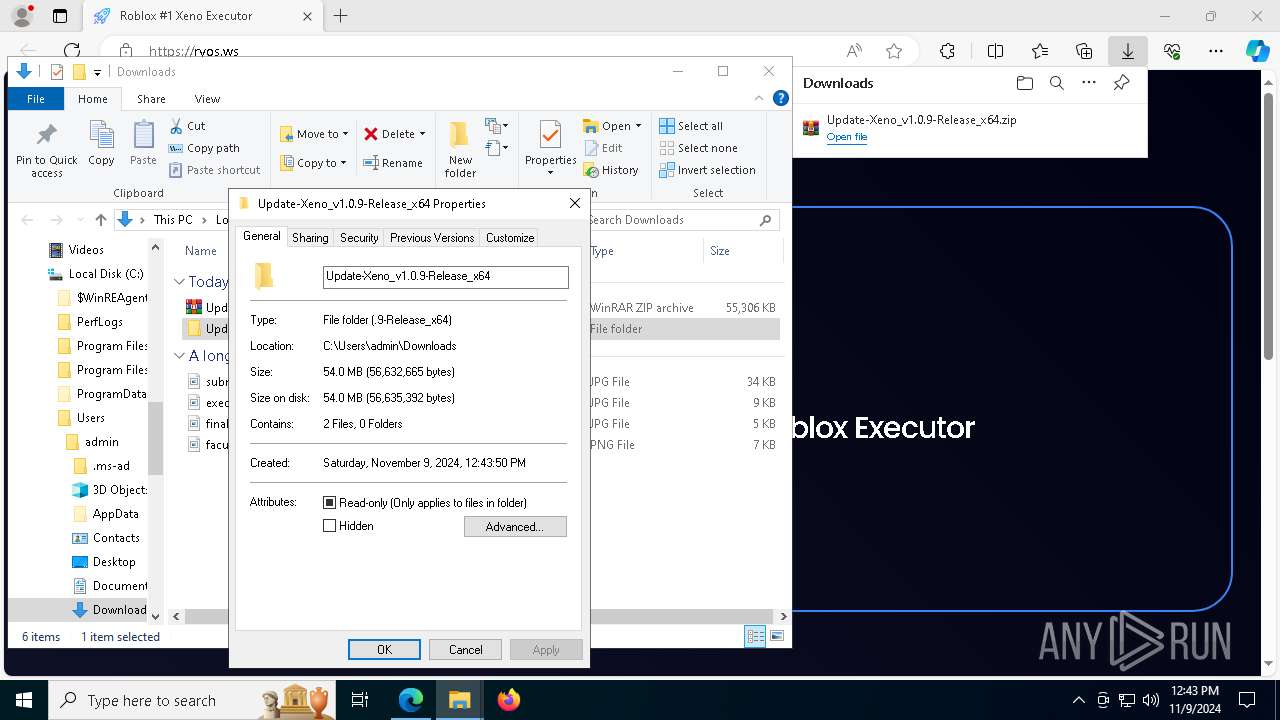The height and width of the screenshot is (720, 1280).
Task: Open Microsoft Edge taskbar icon
Action: tap(411, 700)
